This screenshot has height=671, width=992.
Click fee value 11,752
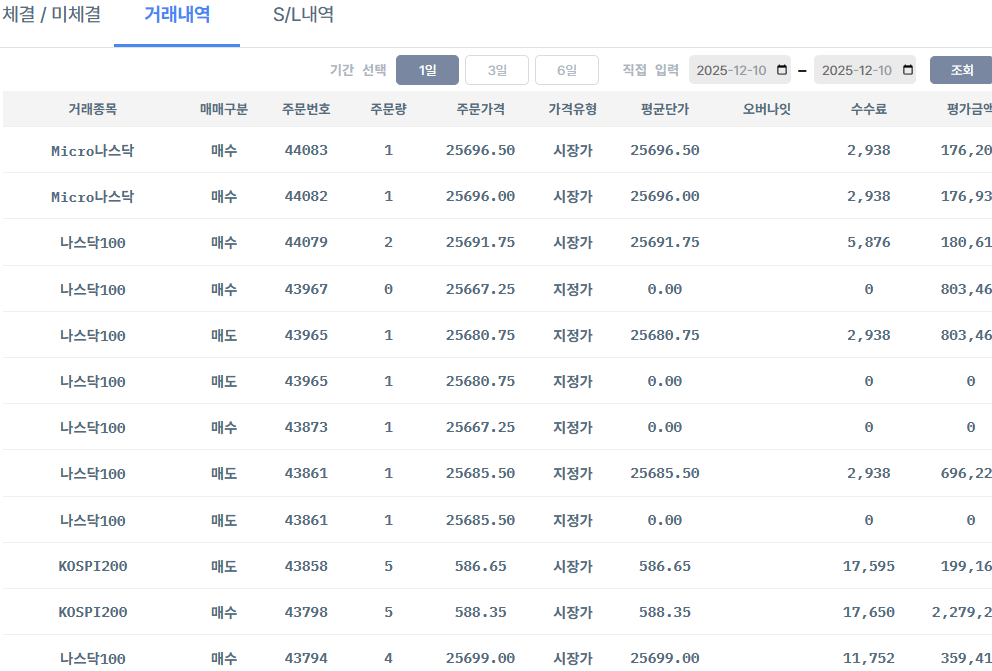point(869,658)
